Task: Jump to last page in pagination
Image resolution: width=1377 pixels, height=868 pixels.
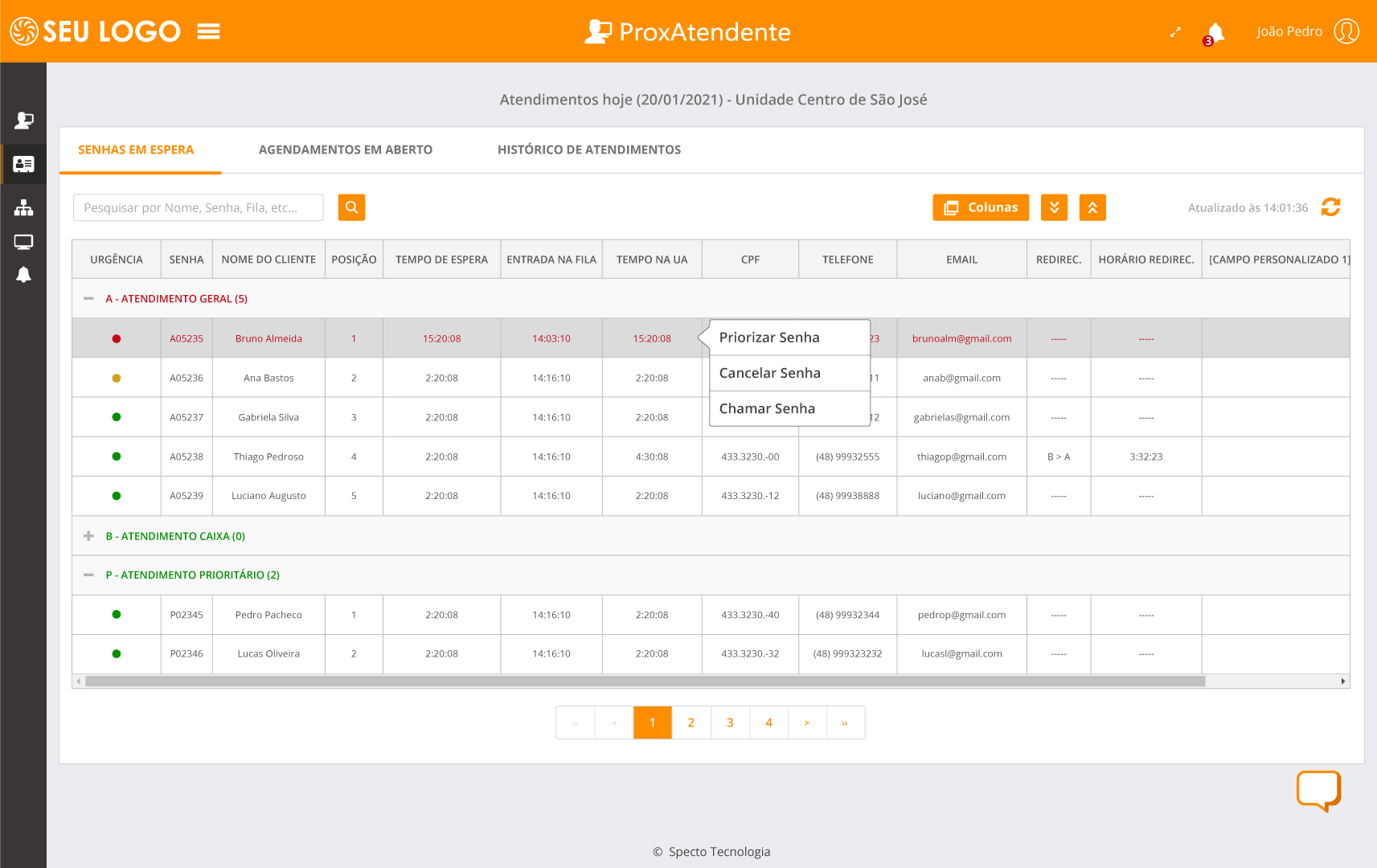Action: 845,723
